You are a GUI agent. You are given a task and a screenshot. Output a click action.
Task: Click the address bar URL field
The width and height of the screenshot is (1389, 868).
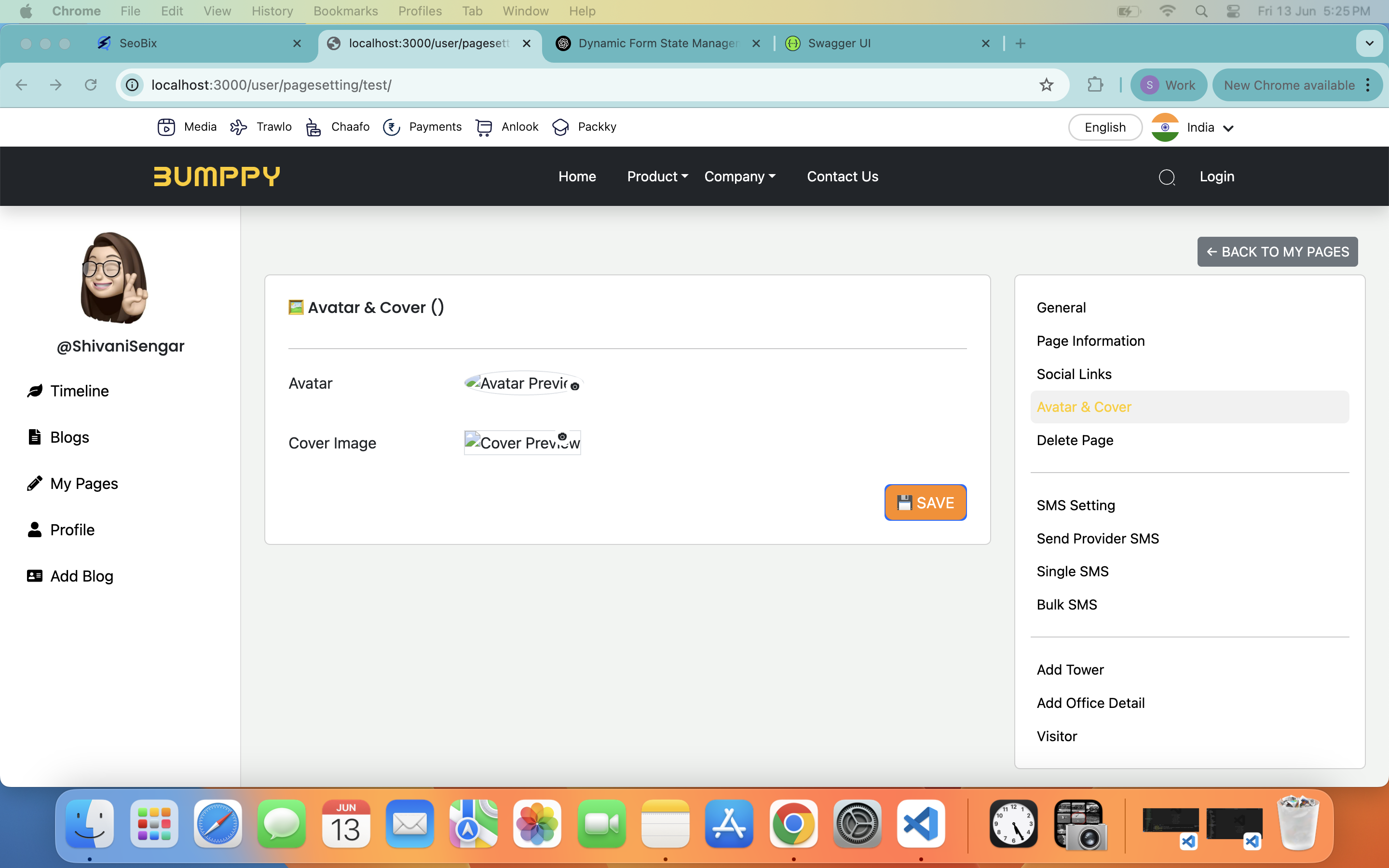tap(574, 85)
